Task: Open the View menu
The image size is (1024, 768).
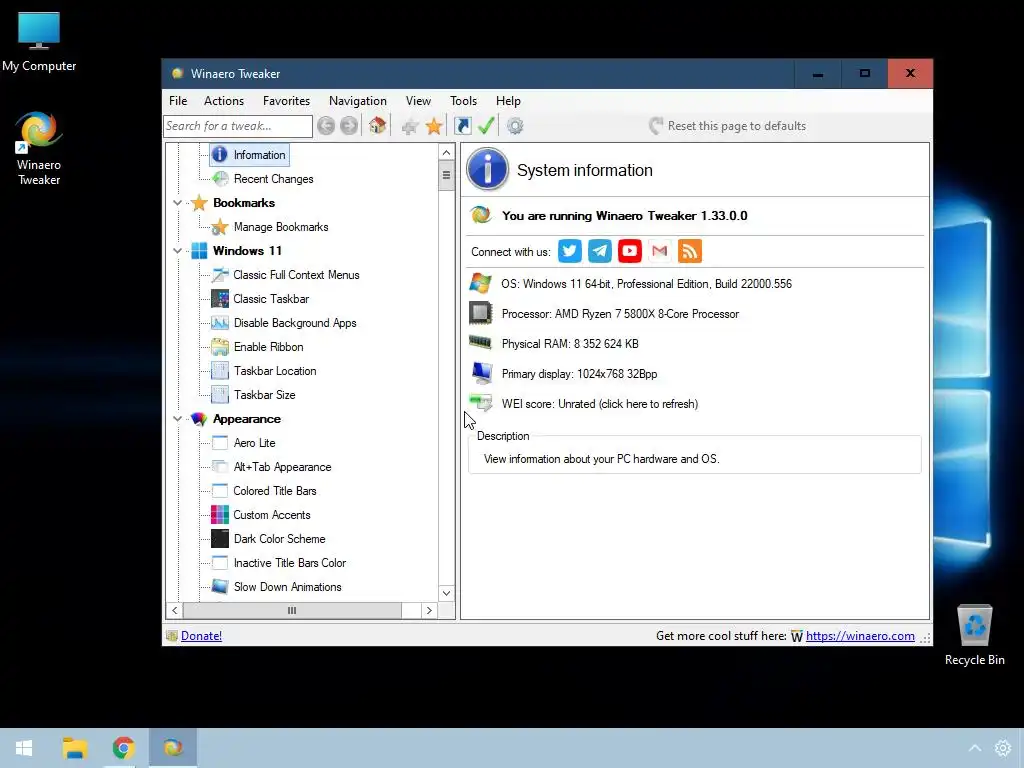Action: coord(418,101)
